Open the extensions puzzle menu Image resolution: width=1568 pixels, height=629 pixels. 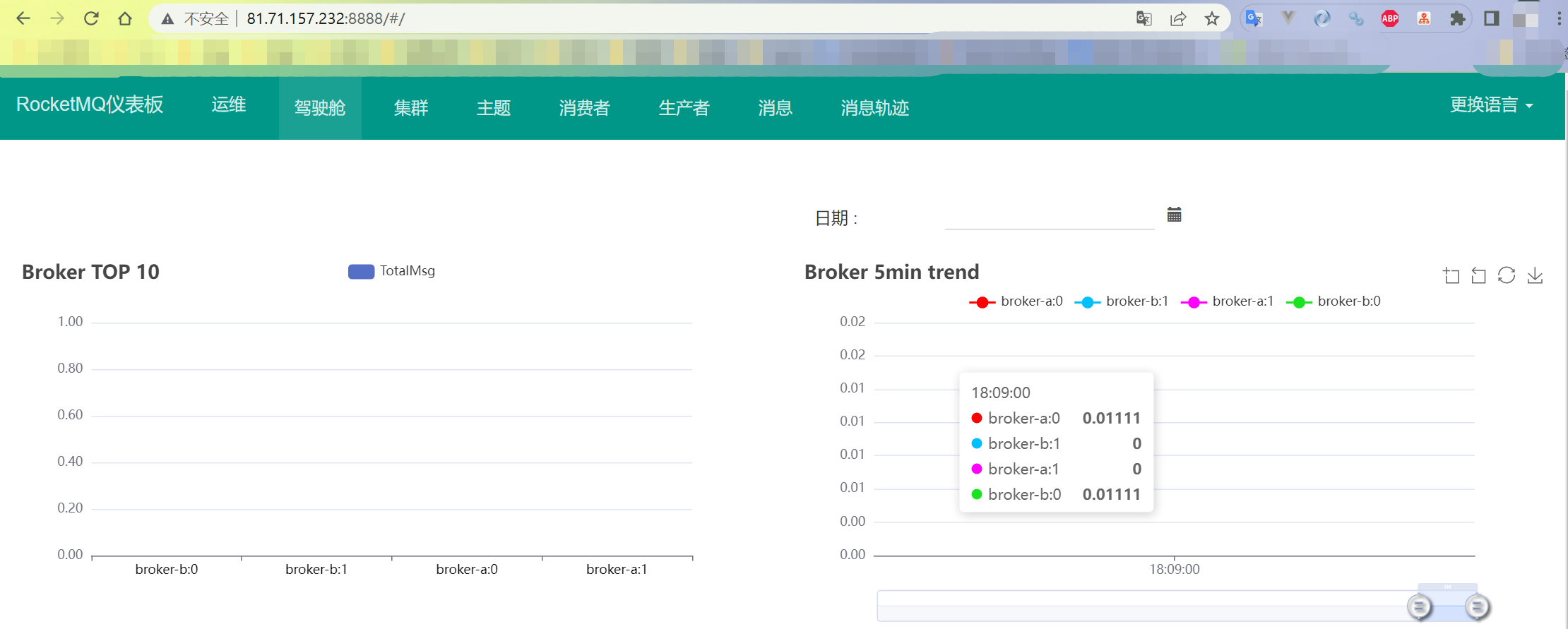(x=1457, y=19)
